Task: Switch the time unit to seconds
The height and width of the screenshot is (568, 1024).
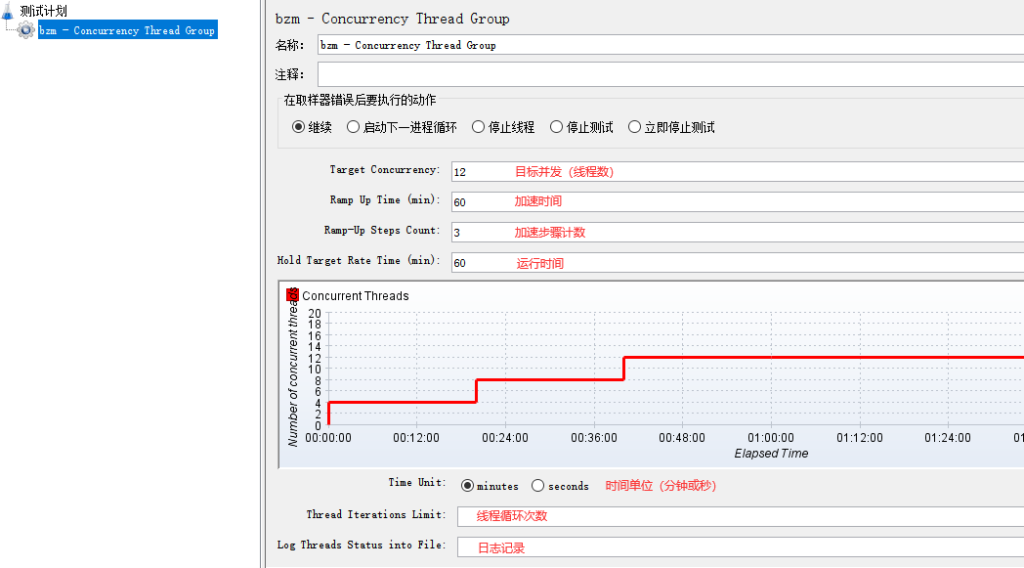Action: (x=538, y=486)
